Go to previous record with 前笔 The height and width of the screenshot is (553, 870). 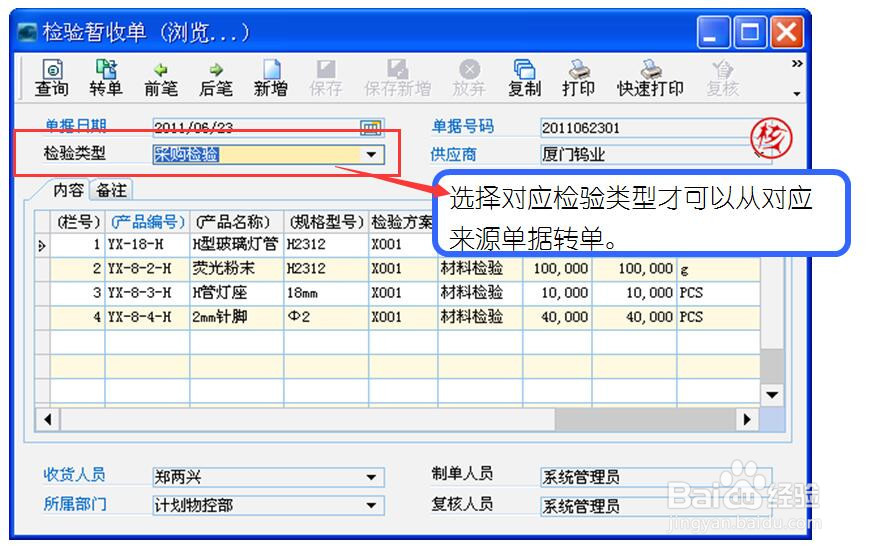pyautogui.click(x=161, y=78)
